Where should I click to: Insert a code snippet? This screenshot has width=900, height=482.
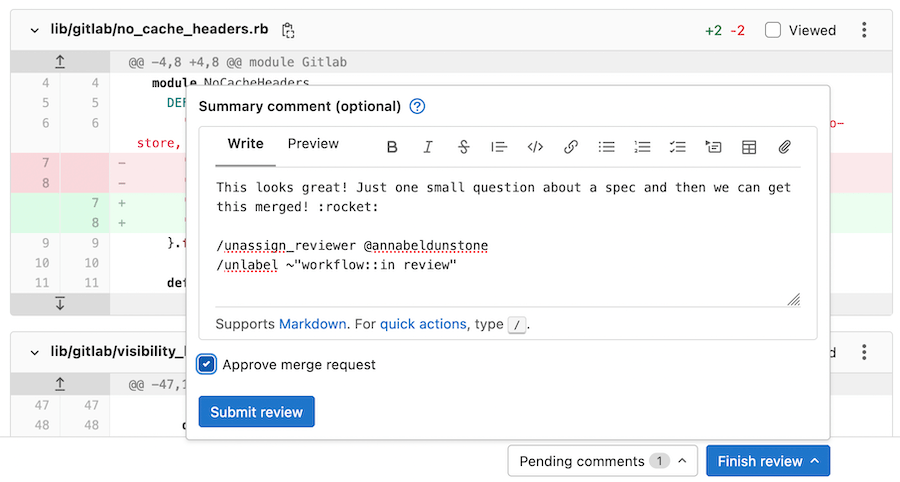click(x=535, y=147)
